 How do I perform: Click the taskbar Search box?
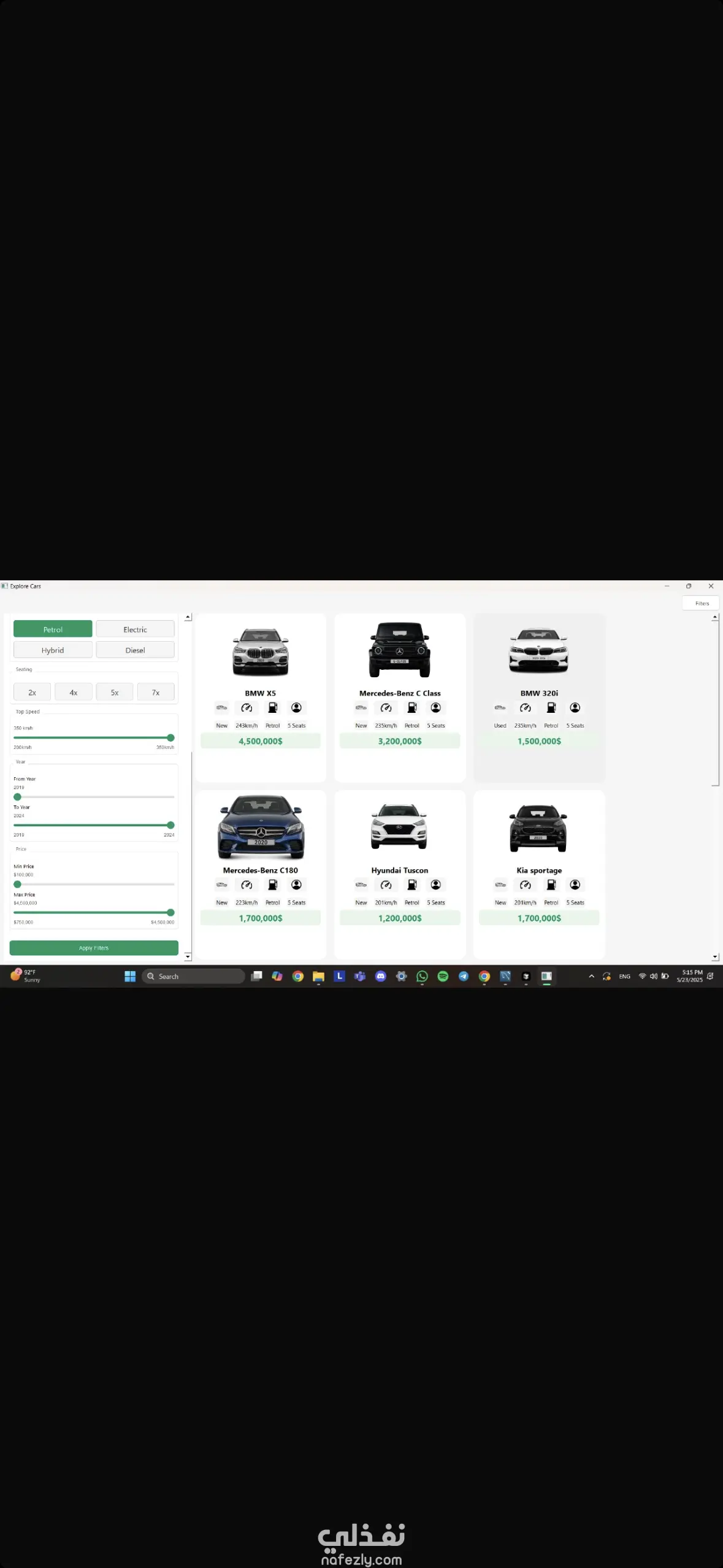193,976
